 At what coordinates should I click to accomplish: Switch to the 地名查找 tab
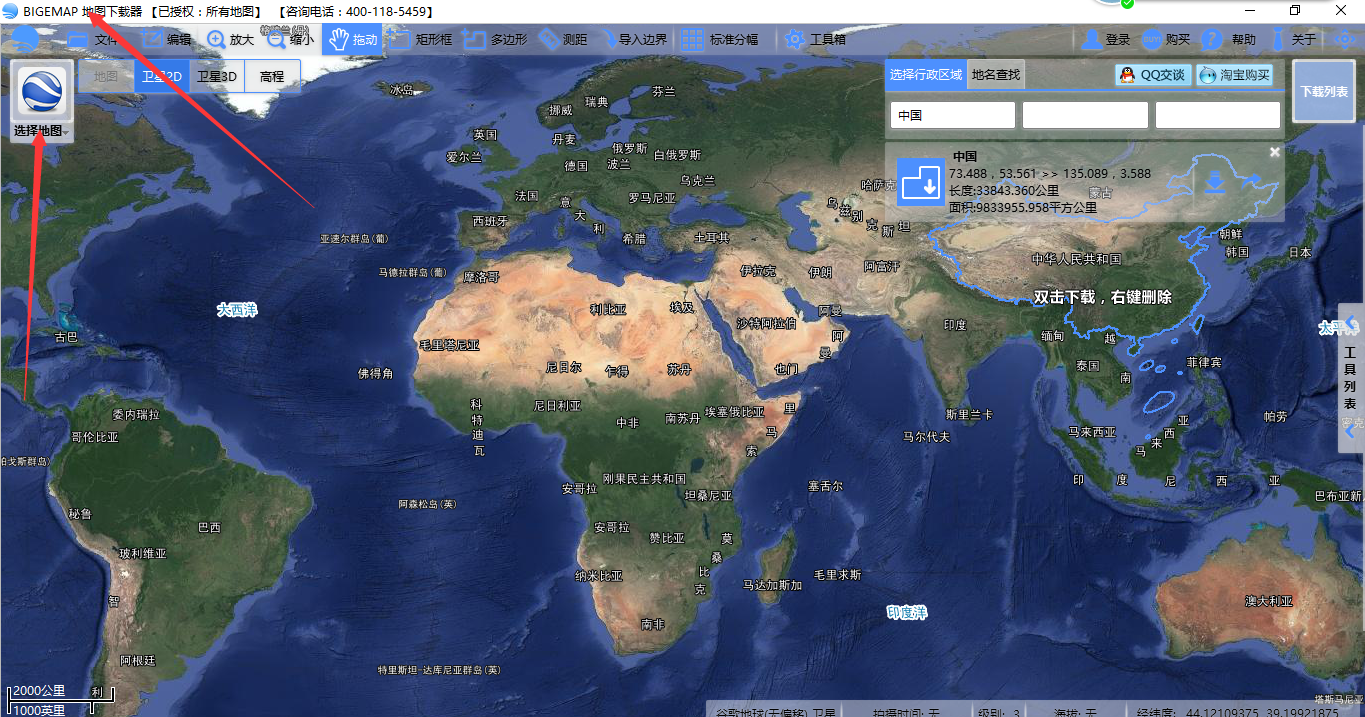click(x=996, y=75)
